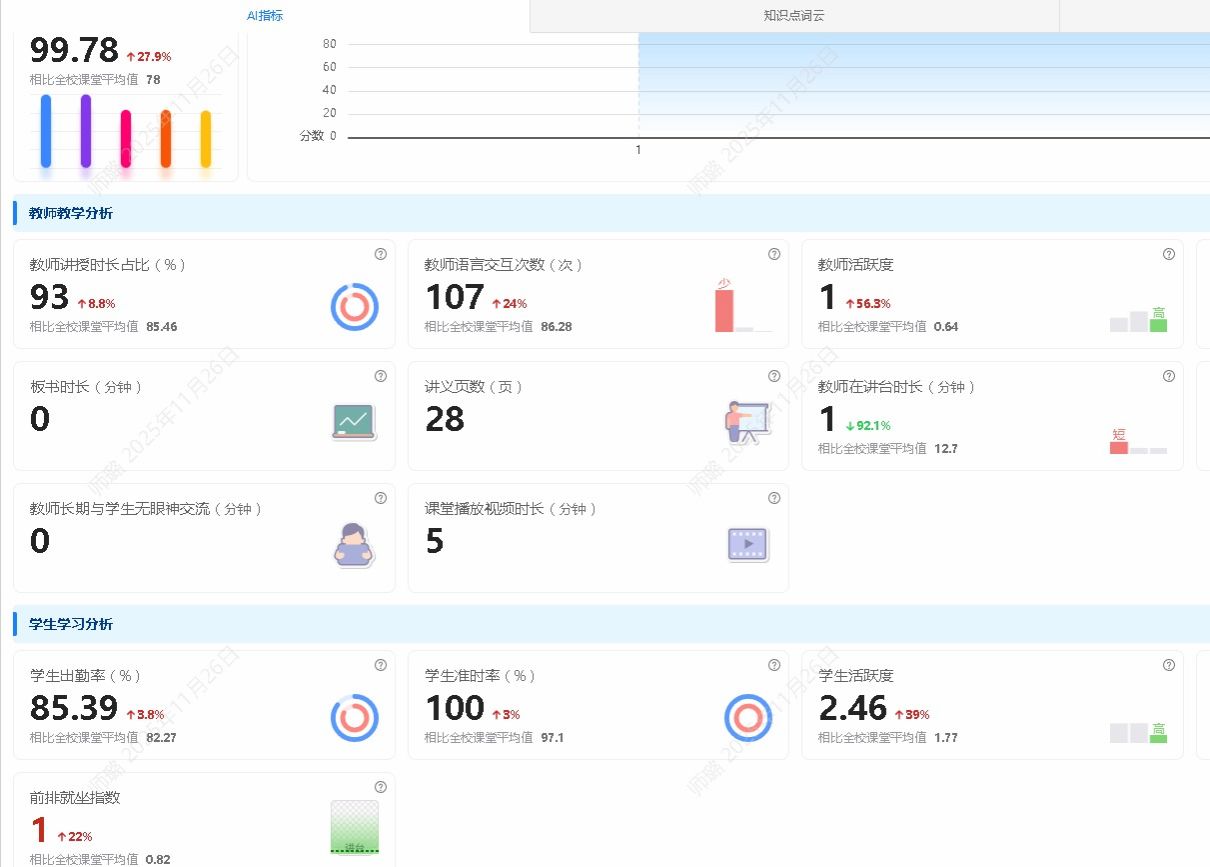Click the presenter icon in 讲义页数

(x=746, y=422)
